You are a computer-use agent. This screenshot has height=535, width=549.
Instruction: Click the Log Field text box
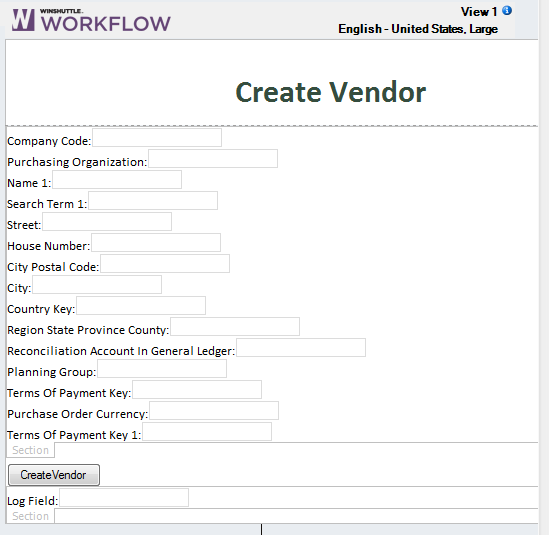click(124, 498)
